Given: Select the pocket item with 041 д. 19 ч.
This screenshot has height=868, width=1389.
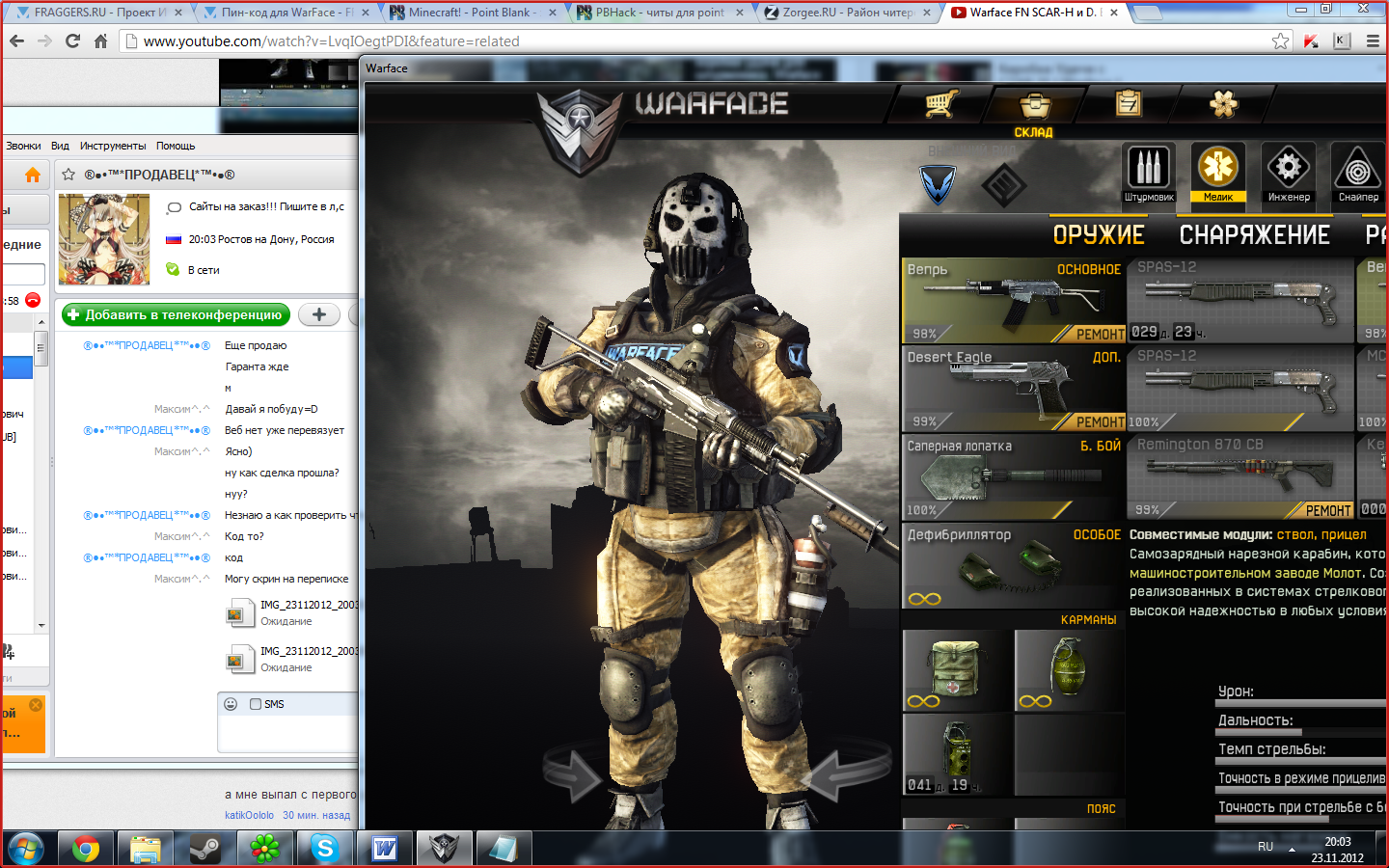Looking at the screenshot, I should pyautogui.click(x=957, y=754).
